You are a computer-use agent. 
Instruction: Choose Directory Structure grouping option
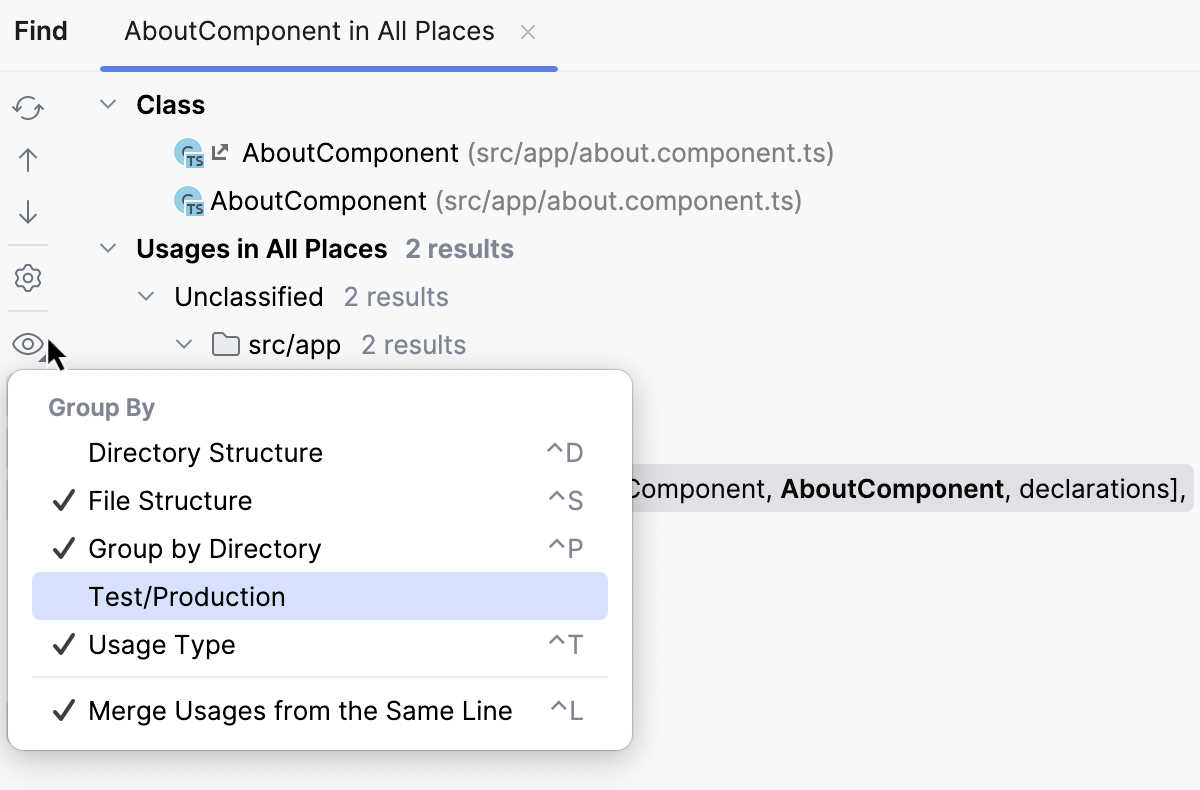tap(205, 453)
